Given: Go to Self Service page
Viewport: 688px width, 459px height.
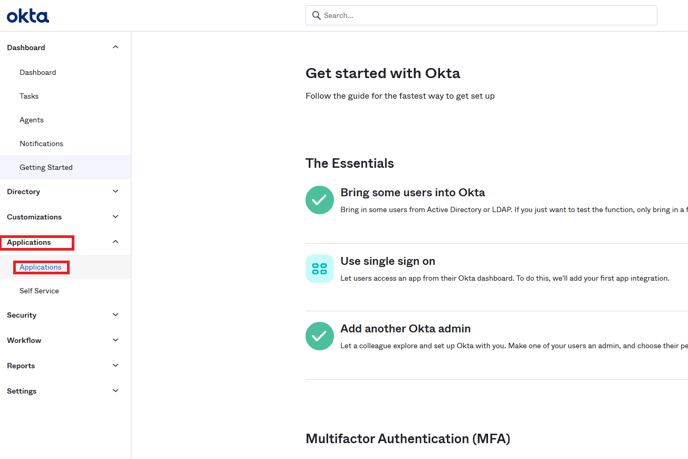Looking at the screenshot, I should click(x=39, y=291).
